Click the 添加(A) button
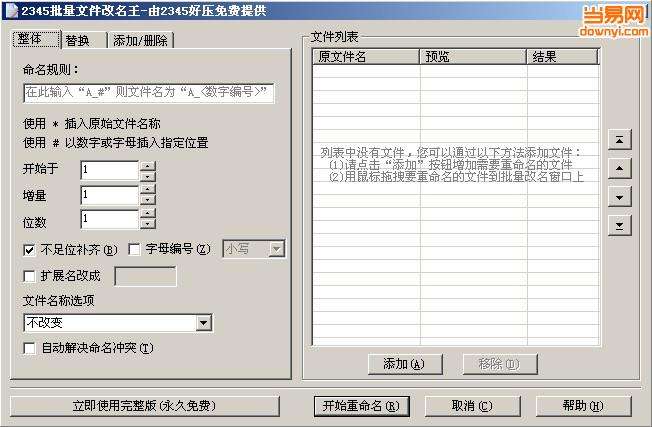The image size is (652, 427). click(x=405, y=364)
